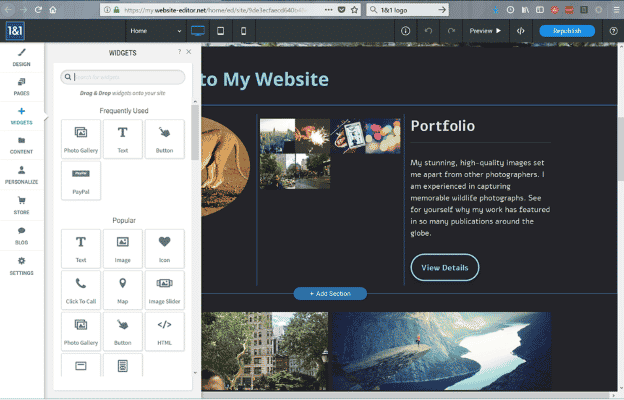The width and height of the screenshot is (624, 400).
Task: Redo the last change
Action: 451,31
